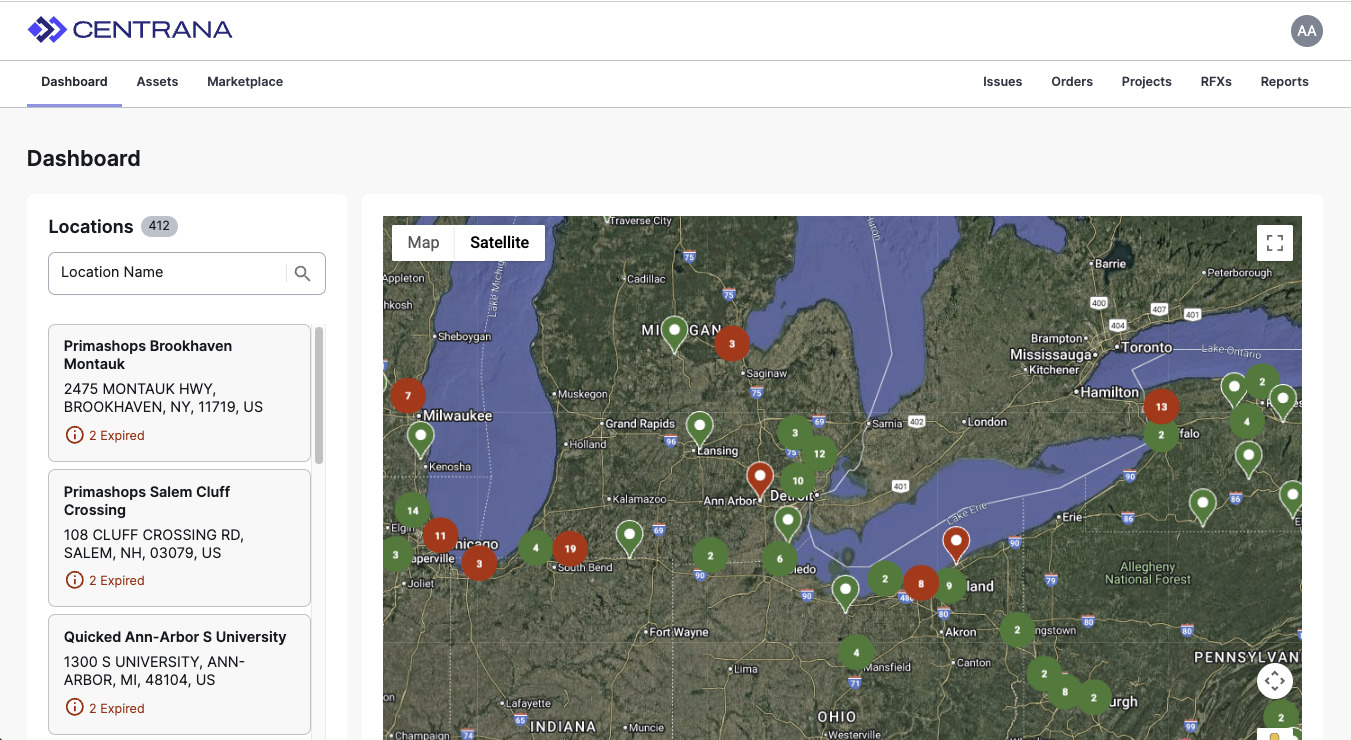
Task: Click the magnifier icon in the location search
Action: click(303, 273)
